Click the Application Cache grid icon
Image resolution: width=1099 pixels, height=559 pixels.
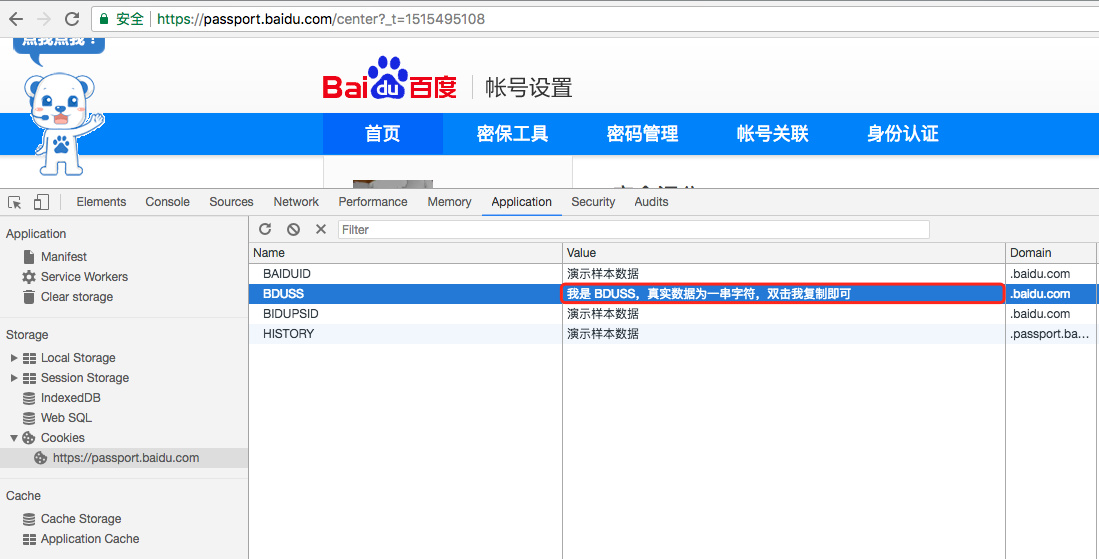tap(29, 539)
